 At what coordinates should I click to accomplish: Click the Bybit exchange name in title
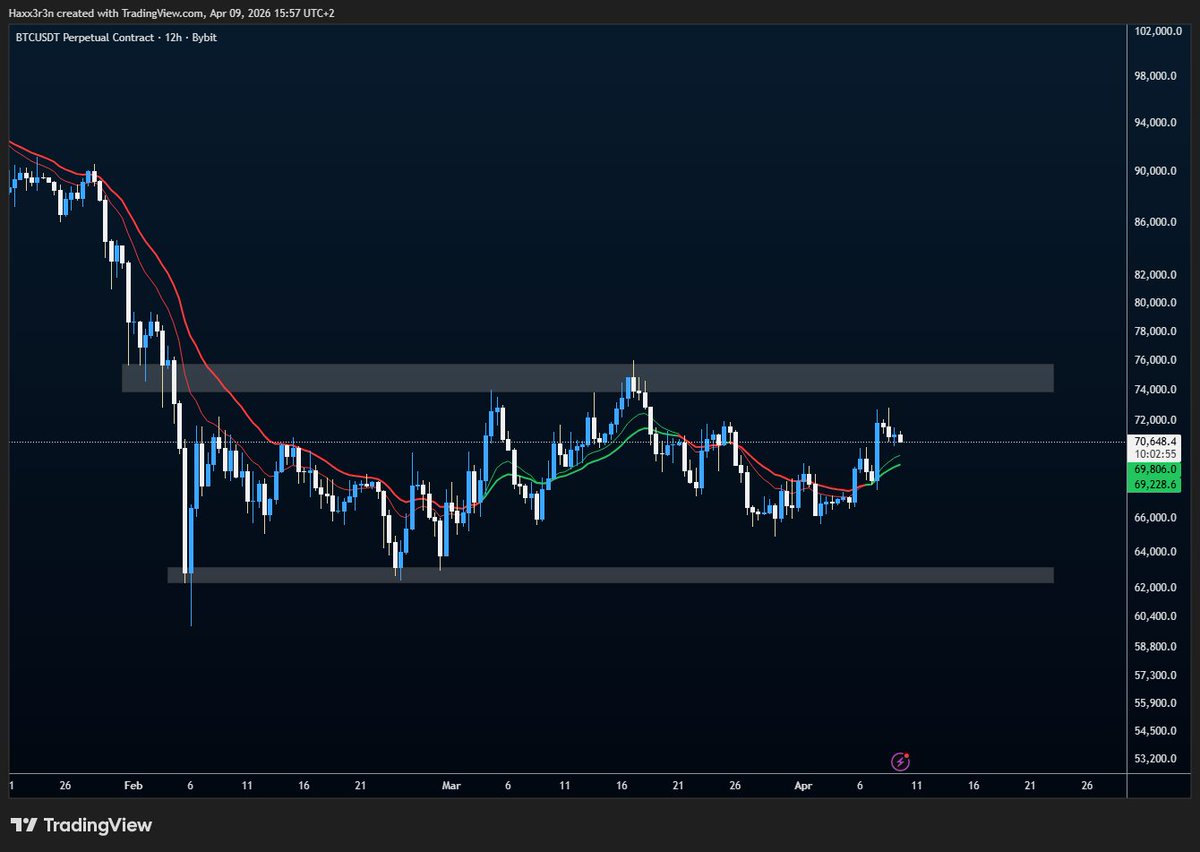click(203, 37)
